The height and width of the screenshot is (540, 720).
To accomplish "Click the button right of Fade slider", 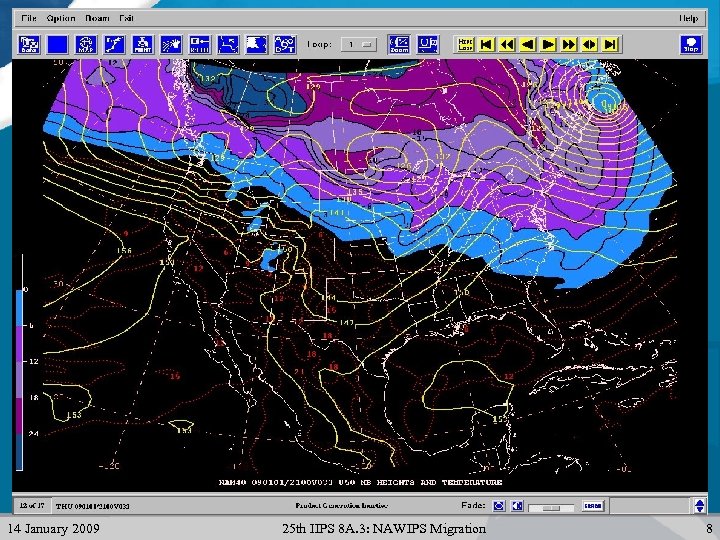I will [592, 506].
